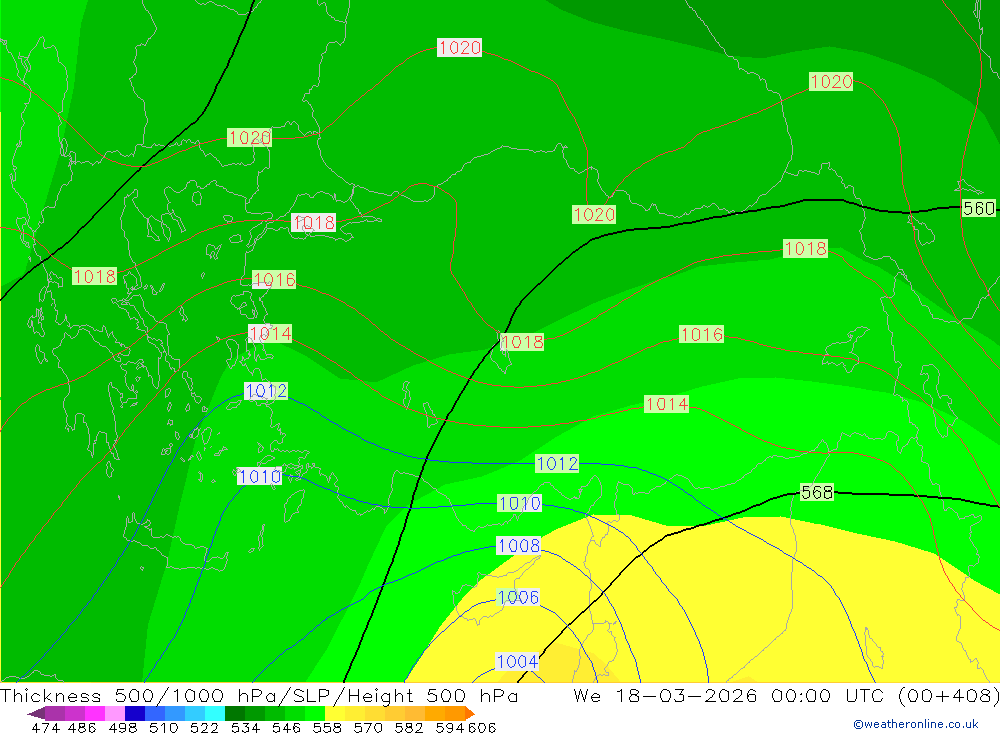Select the 1008 isobar label
Viewport: 1000px width, 733px height.
coord(518,546)
